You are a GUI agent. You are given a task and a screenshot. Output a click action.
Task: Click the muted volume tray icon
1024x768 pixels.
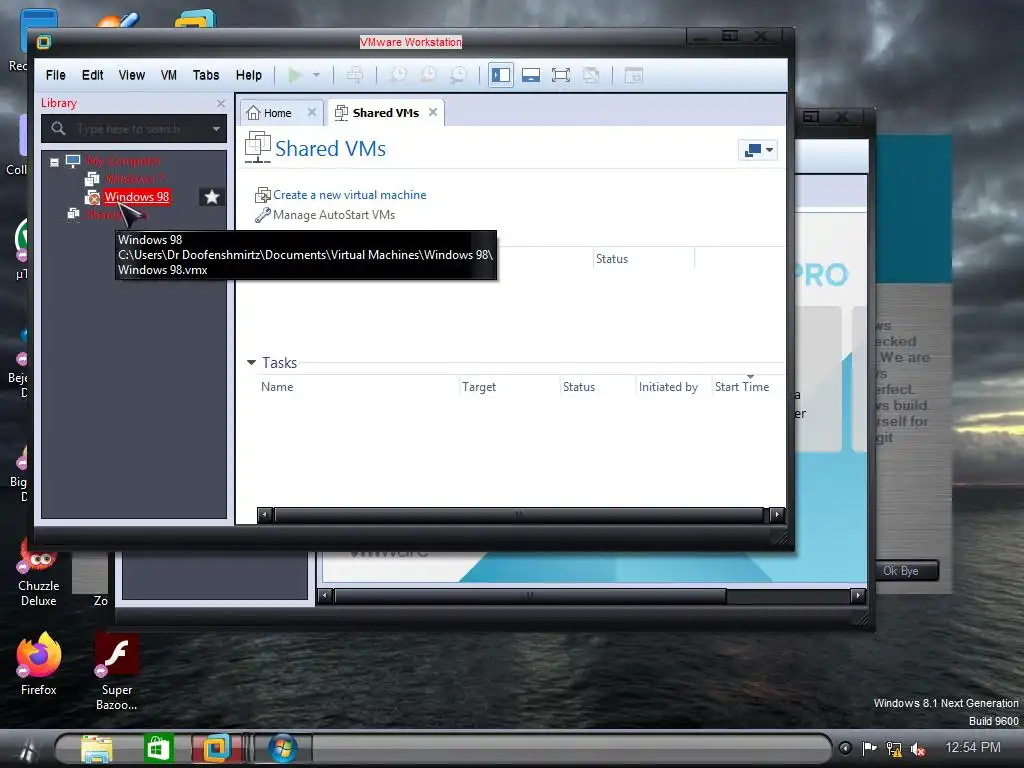point(918,749)
